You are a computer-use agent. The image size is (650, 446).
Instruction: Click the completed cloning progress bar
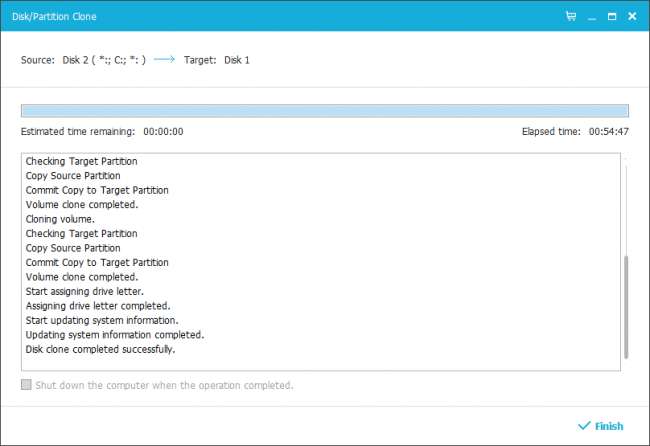click(x=325, y=111)
